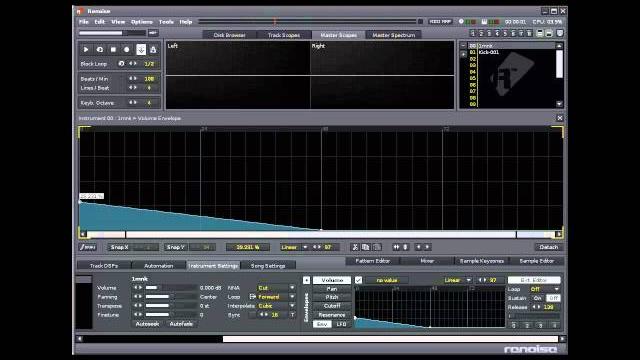Switch to the Master Spectrum tab
This screenshot has width=640, height=360.
(x=393, y=35)
